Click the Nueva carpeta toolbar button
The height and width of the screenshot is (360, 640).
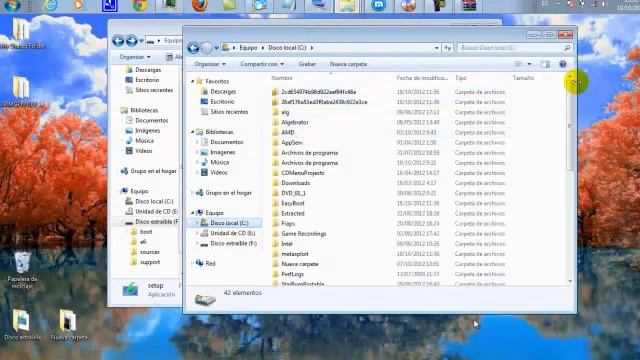348,64
